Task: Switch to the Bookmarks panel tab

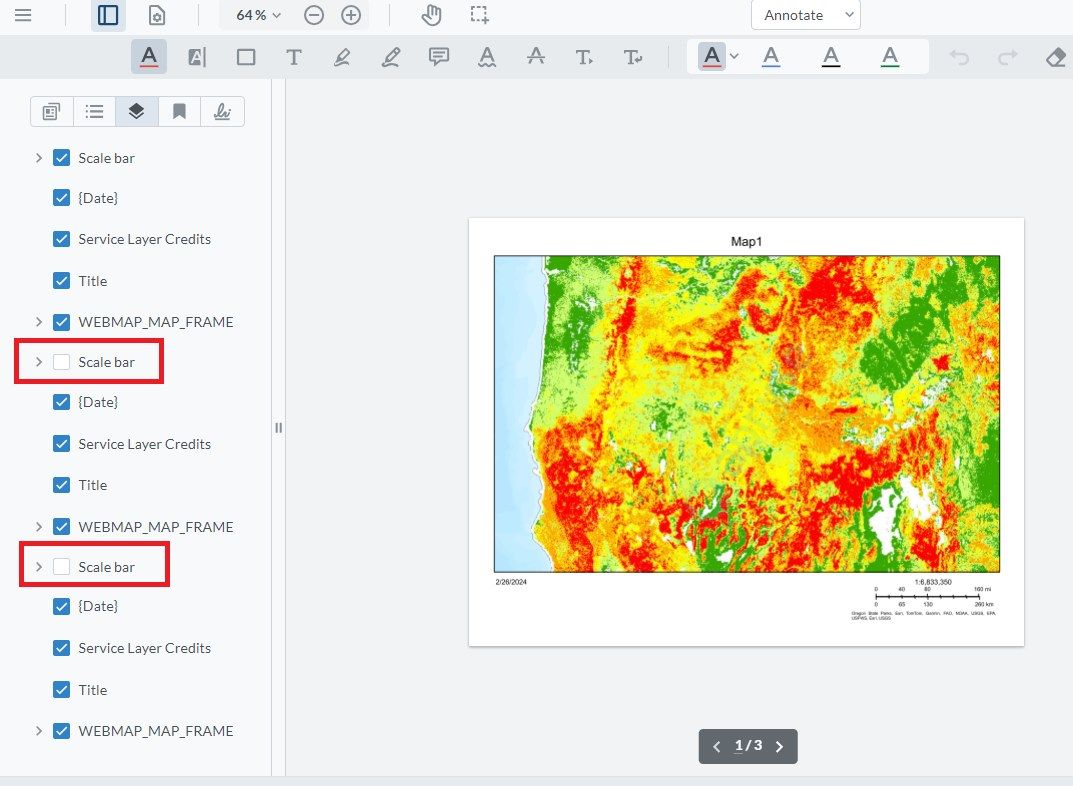Action: tap(179, 111)
